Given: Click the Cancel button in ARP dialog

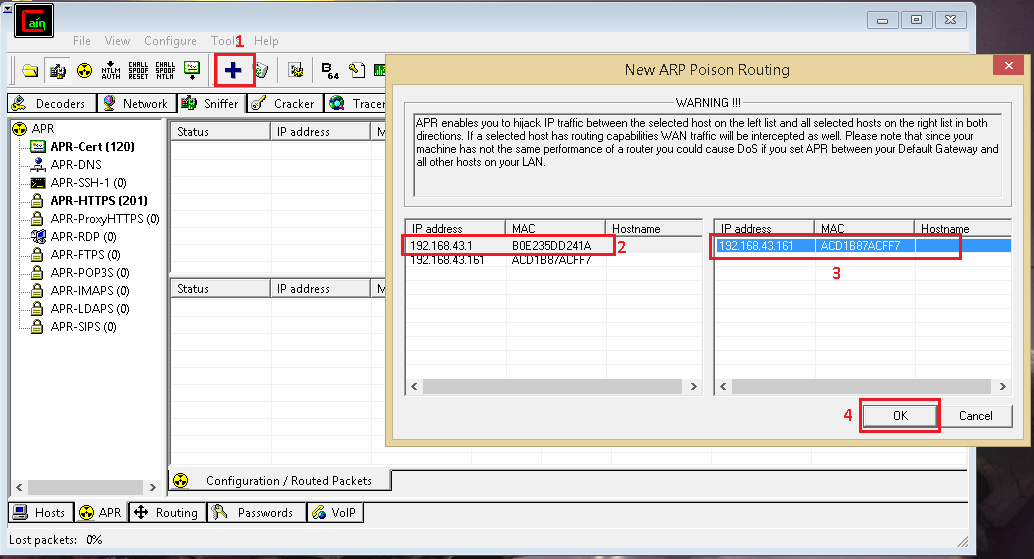Looking at the screenshot, I should pos(975,416).
